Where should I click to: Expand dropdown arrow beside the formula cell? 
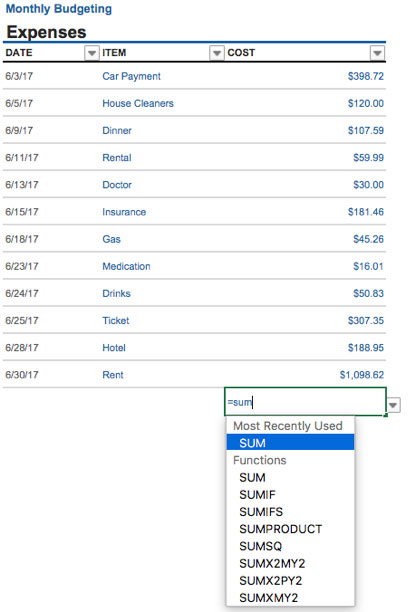coord(393,405)
